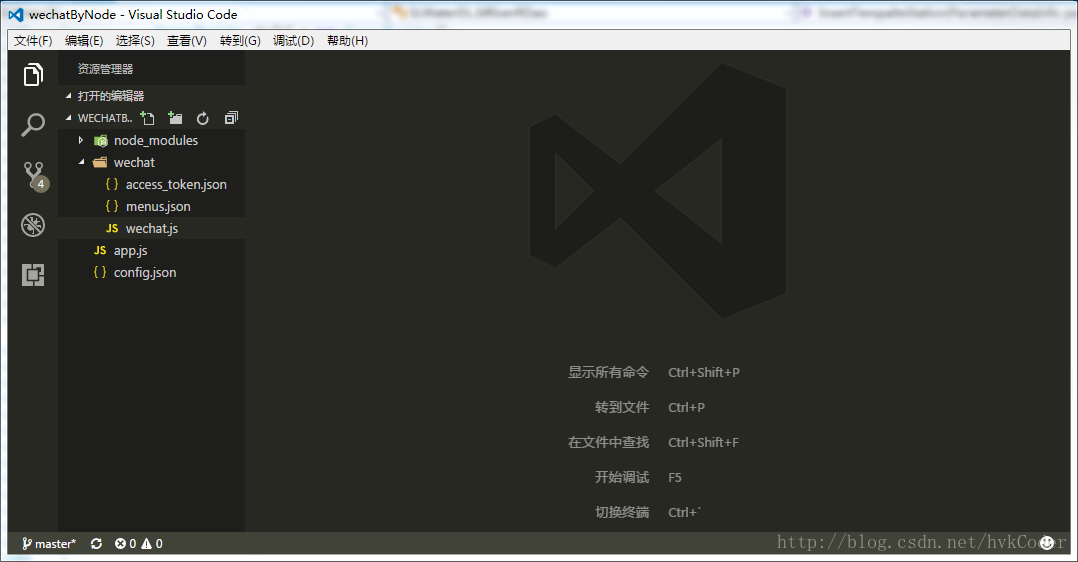Click 显示所有命令 shortcut hint

click(608, 372)
